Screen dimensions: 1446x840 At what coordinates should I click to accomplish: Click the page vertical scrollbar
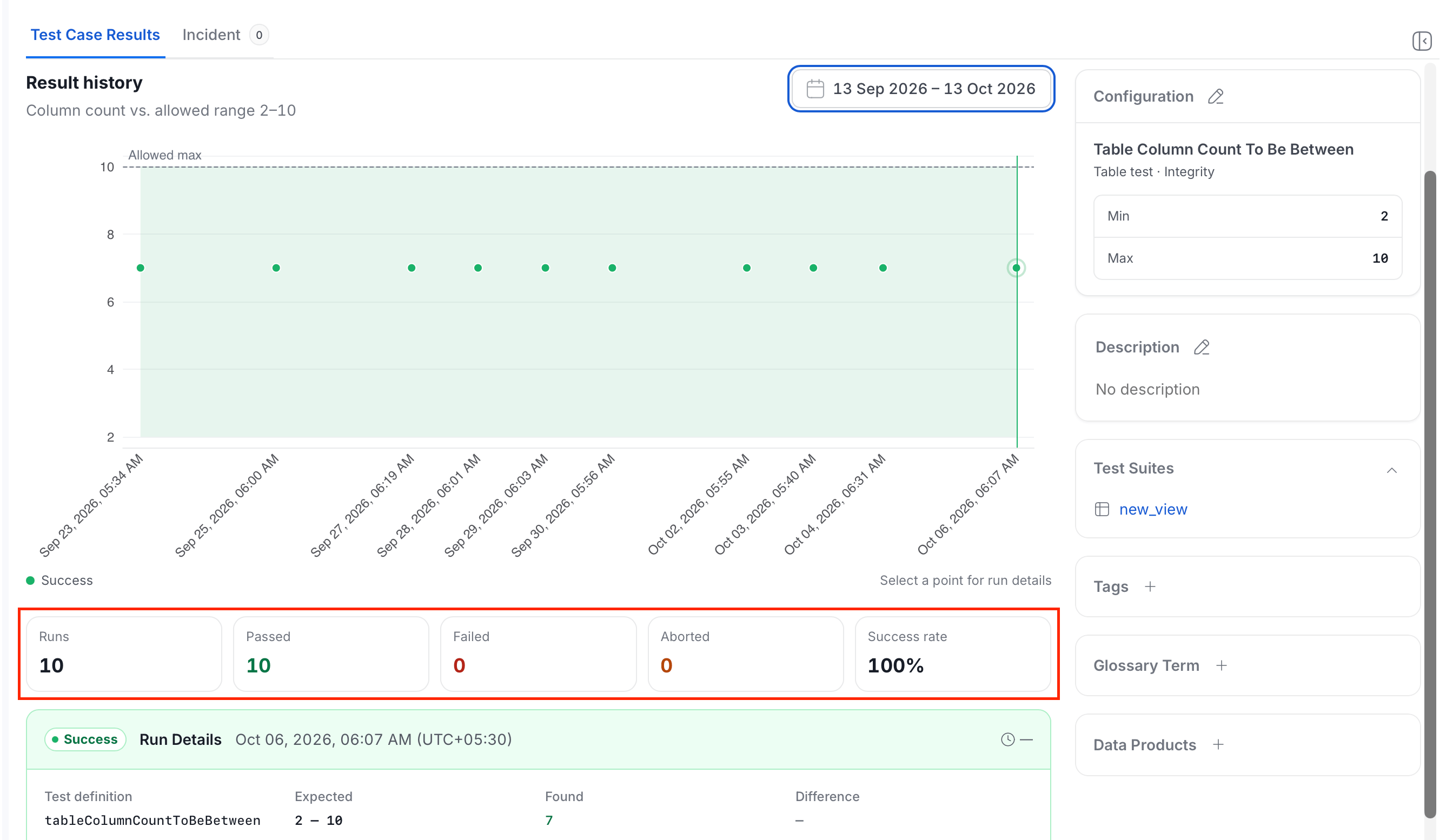(1430, 494)
